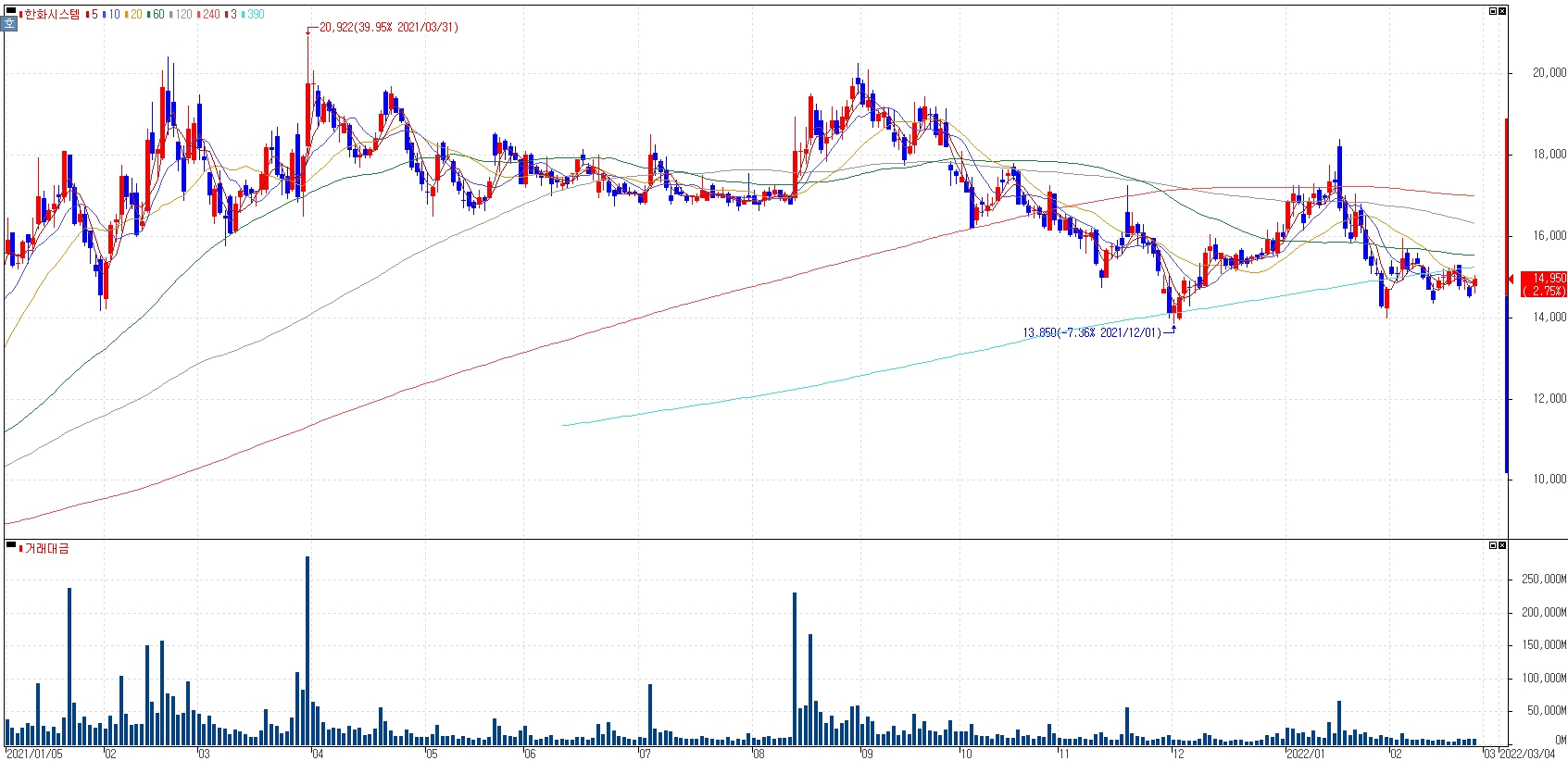Maximize the price chart panel
The width and height of the screenshot is (1568, 761).
click(x=1493, y=11)
